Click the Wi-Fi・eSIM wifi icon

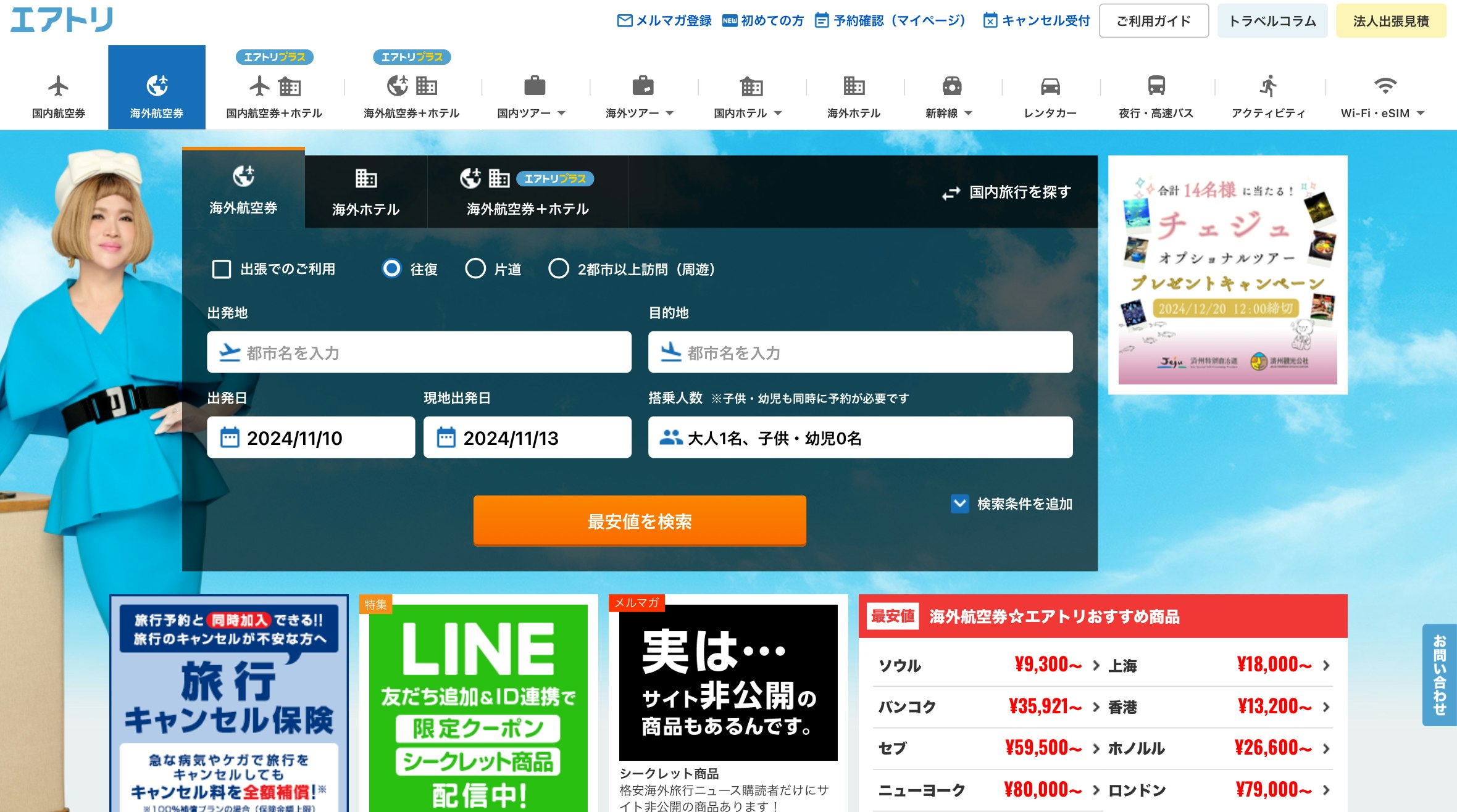tap(1385, 86)
